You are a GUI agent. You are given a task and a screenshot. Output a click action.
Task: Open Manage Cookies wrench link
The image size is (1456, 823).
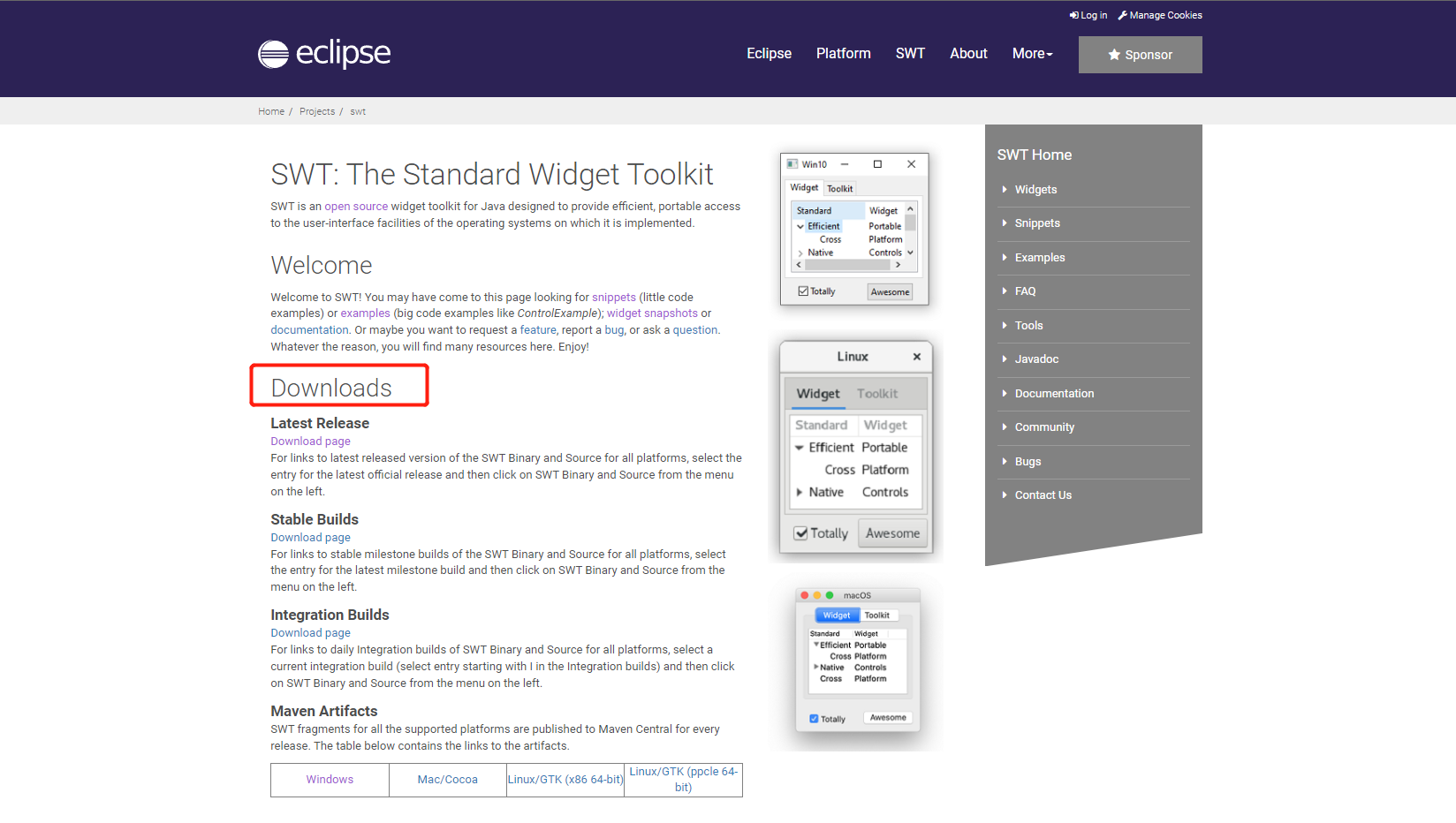click(x=1160, y=15)
